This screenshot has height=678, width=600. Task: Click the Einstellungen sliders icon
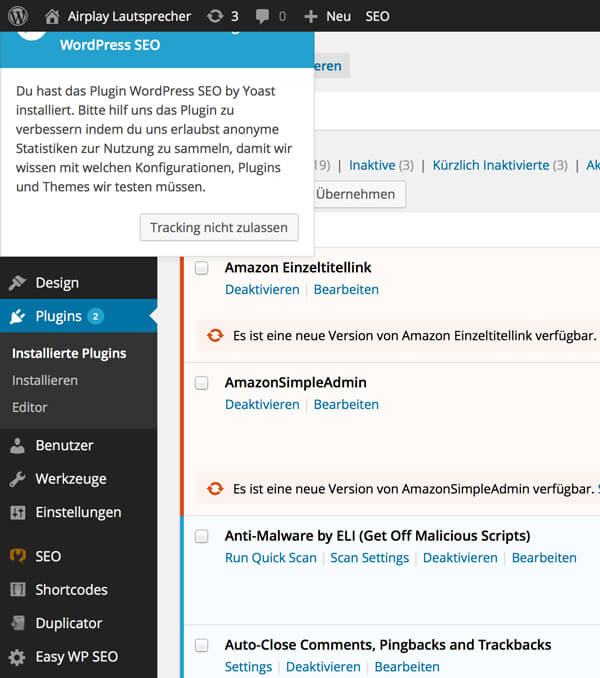point(18,512)
